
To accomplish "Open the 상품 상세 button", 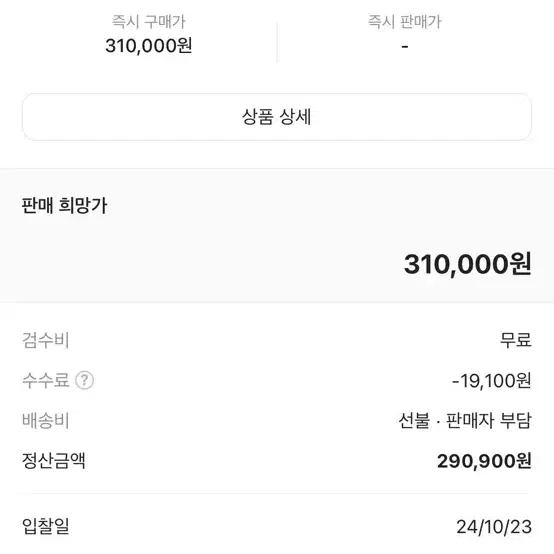I will click(277, 117).
